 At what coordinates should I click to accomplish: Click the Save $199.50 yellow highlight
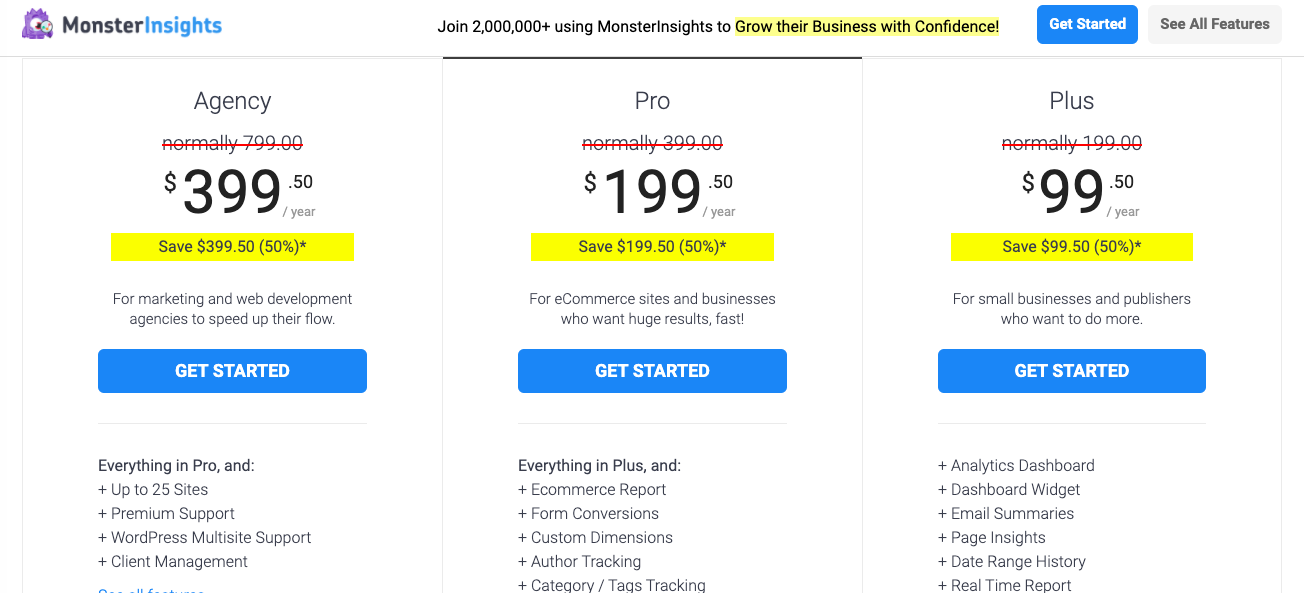(x=652, y=247)
